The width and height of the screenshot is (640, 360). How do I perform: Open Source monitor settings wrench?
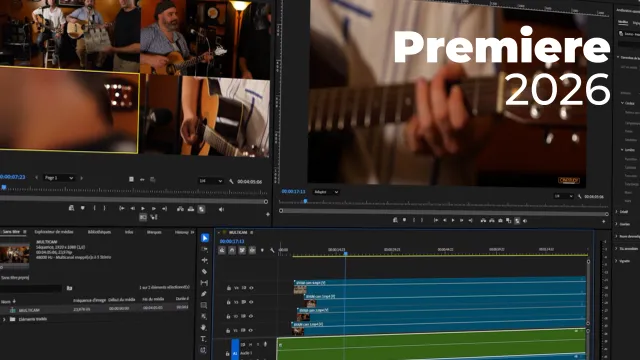(231, 181)
